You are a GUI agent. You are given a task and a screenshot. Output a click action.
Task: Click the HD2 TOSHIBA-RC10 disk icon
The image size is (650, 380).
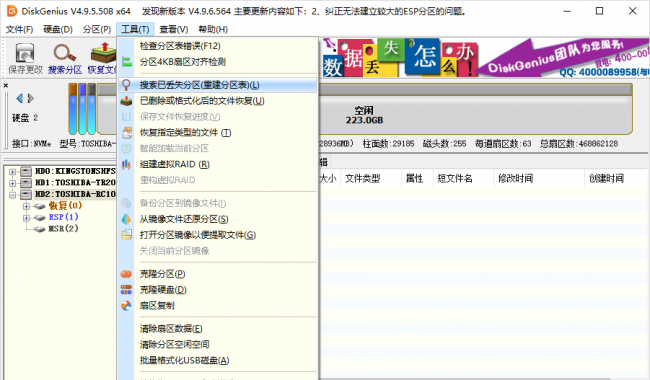(x=26, y=194)
